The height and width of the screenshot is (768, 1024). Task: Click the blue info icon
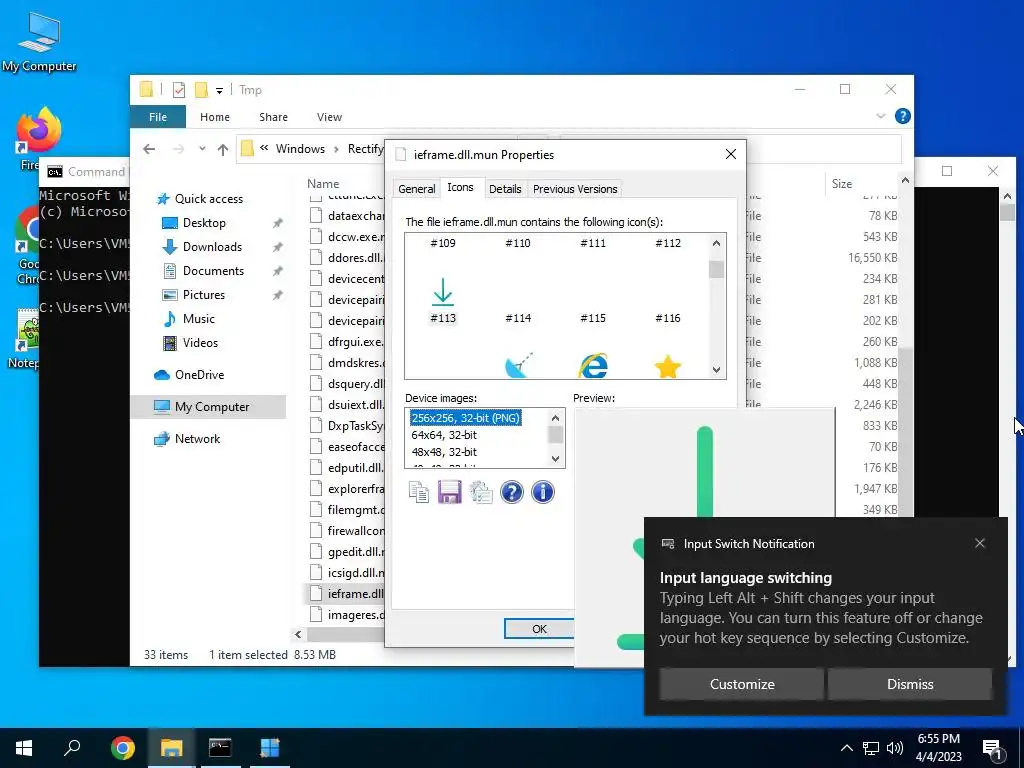543,492
